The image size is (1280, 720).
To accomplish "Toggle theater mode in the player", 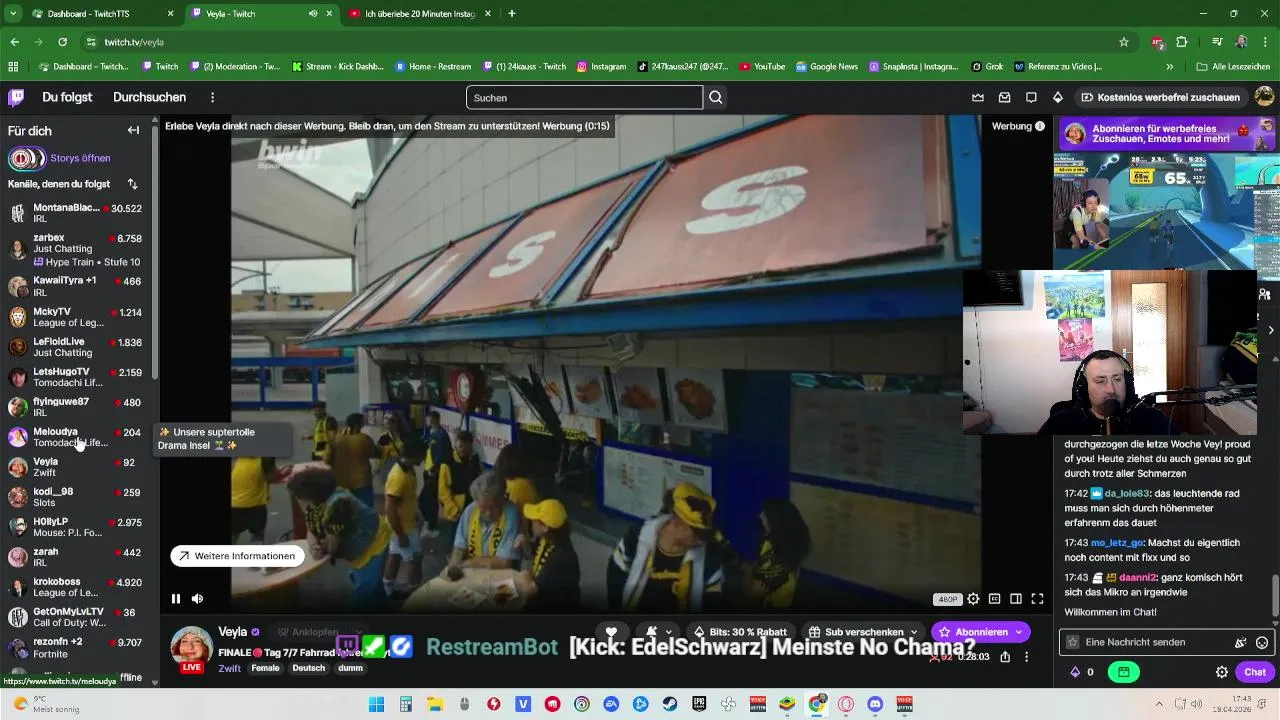I will tap(1016, 599).
